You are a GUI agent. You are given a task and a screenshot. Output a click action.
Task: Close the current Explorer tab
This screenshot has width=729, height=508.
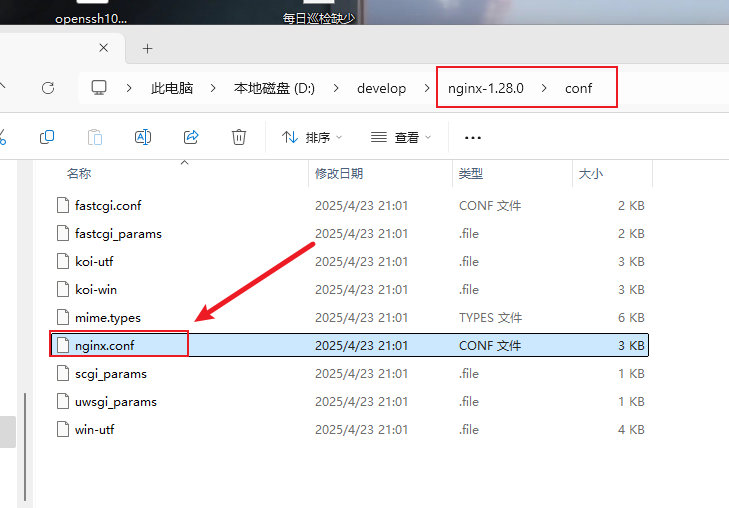tap(104, 48)
